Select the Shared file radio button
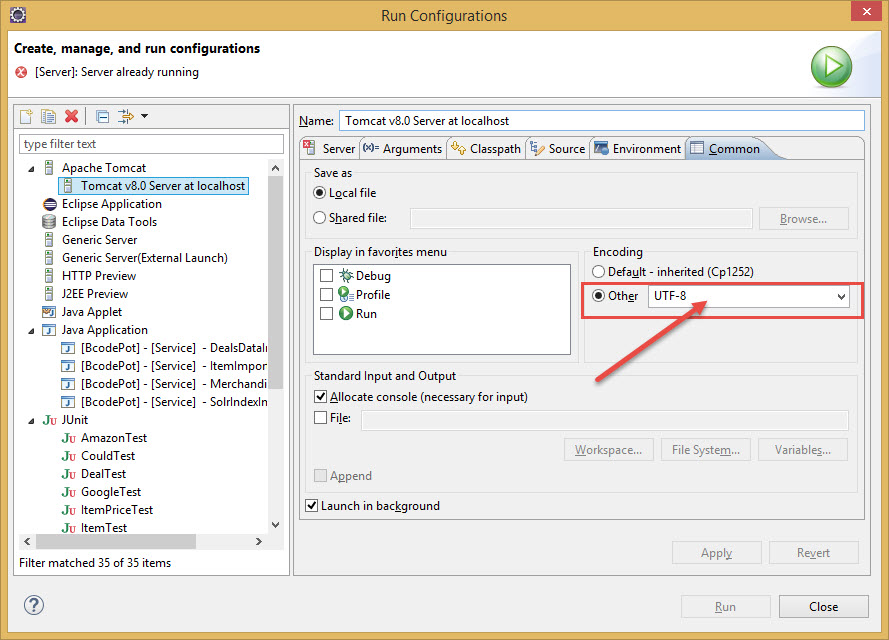This screenshot has height=640, width=889. tap(320, 218)
